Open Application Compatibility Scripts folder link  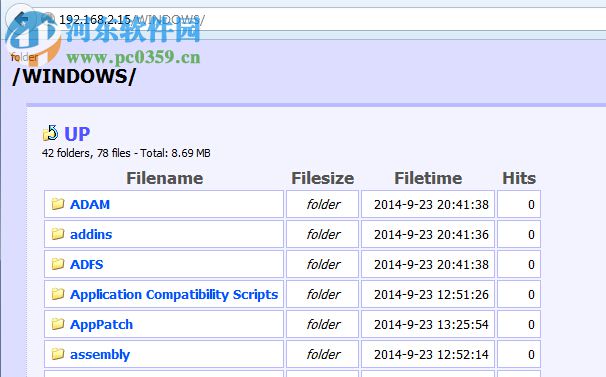174,295
